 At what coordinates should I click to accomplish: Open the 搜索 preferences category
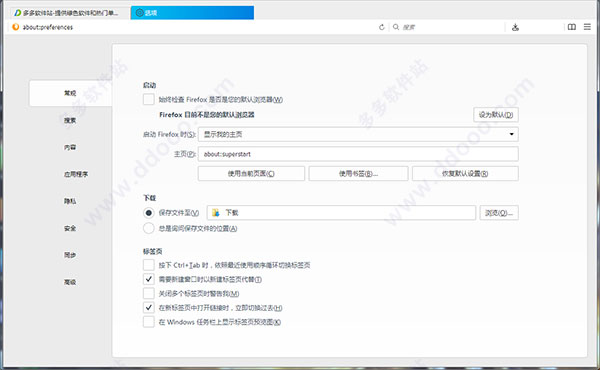click(x=70, y=120)
